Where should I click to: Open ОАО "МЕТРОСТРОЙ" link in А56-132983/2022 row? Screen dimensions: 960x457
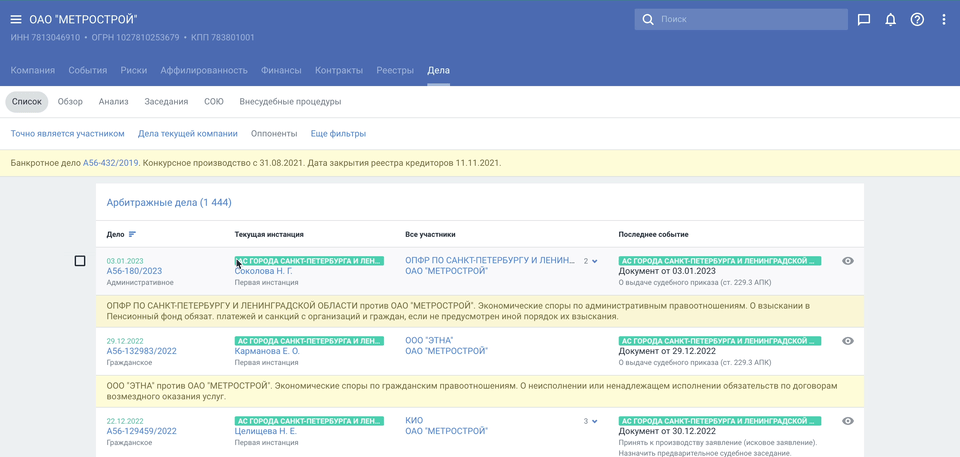446,351
